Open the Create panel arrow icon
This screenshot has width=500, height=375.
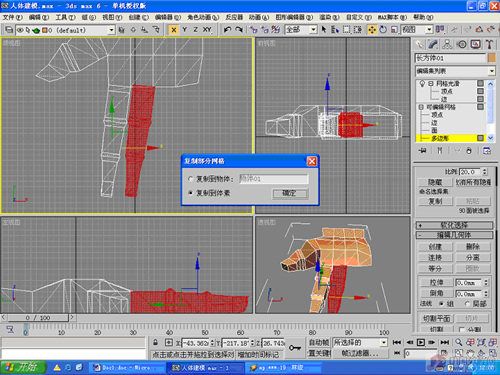coord(419,44)
